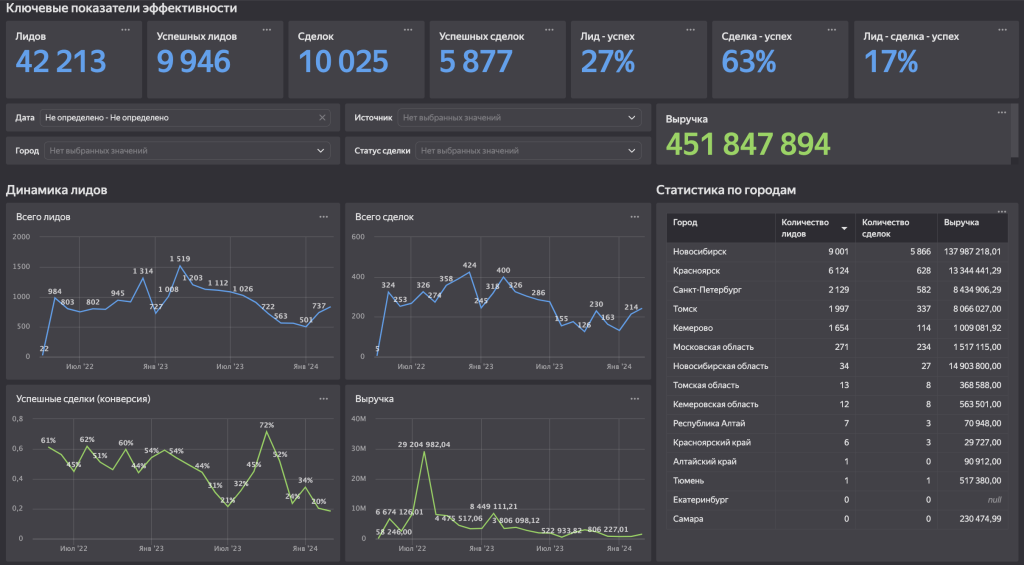Expand the Город dropdown filter
The width and height of the screenshot is (1024, 565).
(320, 151)
